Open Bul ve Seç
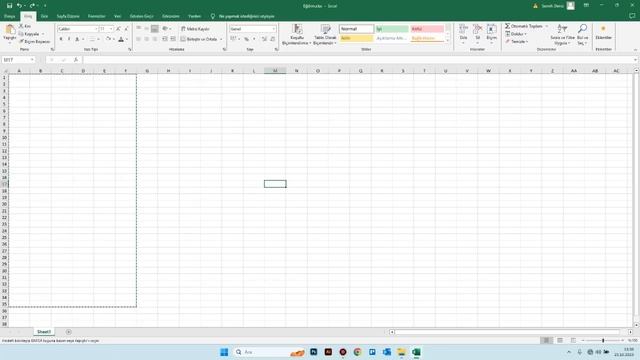Image resolution: width=640 pixels, height=360 pixels. [582, 34]
